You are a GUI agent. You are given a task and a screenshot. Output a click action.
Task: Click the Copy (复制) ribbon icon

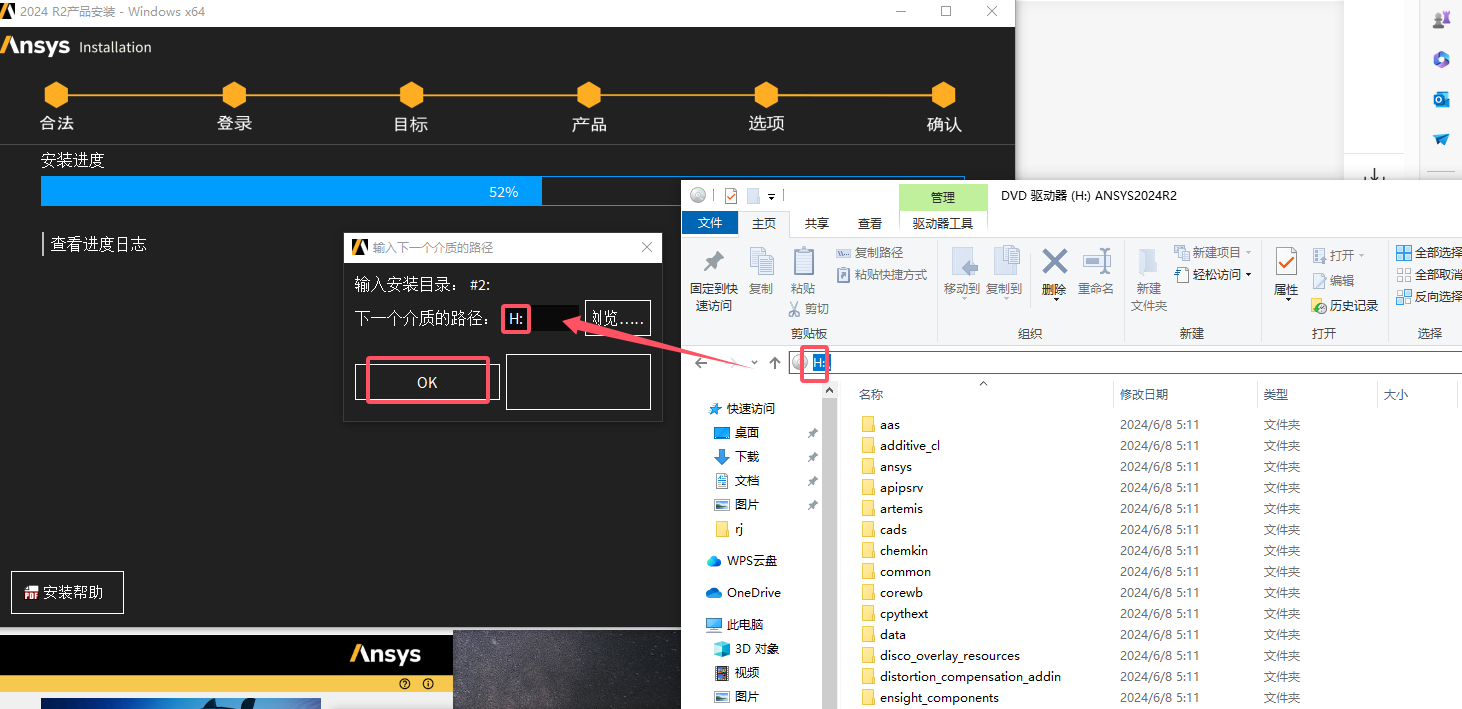click(x=762, y=268)
